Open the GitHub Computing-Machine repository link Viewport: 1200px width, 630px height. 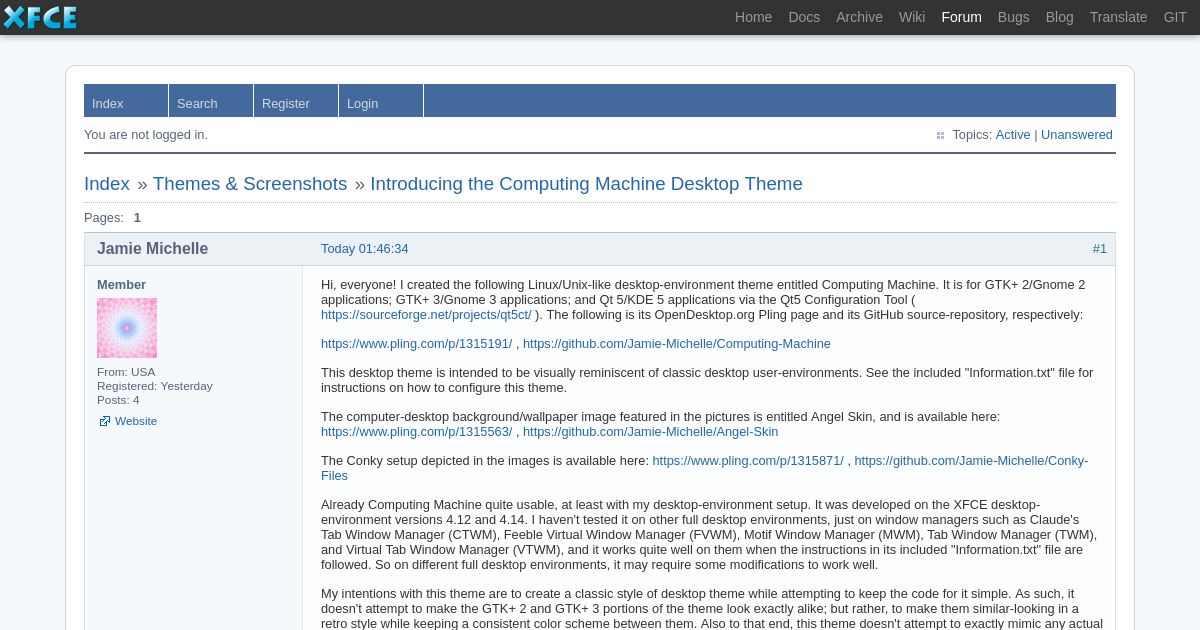click(676, 344)
